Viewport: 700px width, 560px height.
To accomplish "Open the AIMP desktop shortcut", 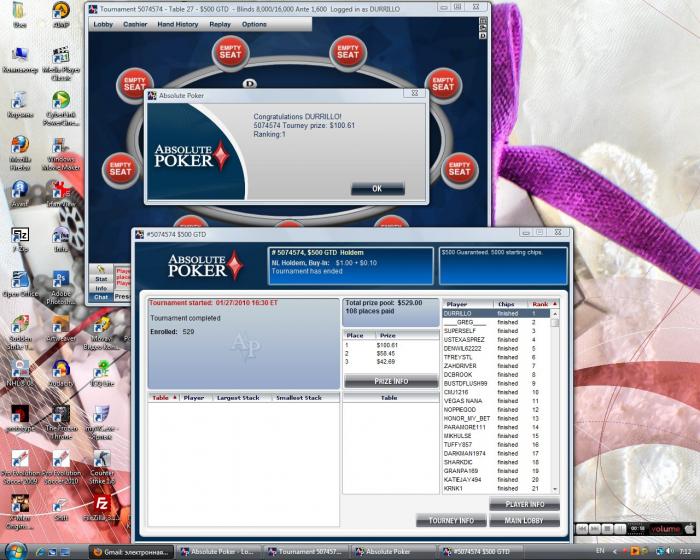I will [x=61, y=15].
